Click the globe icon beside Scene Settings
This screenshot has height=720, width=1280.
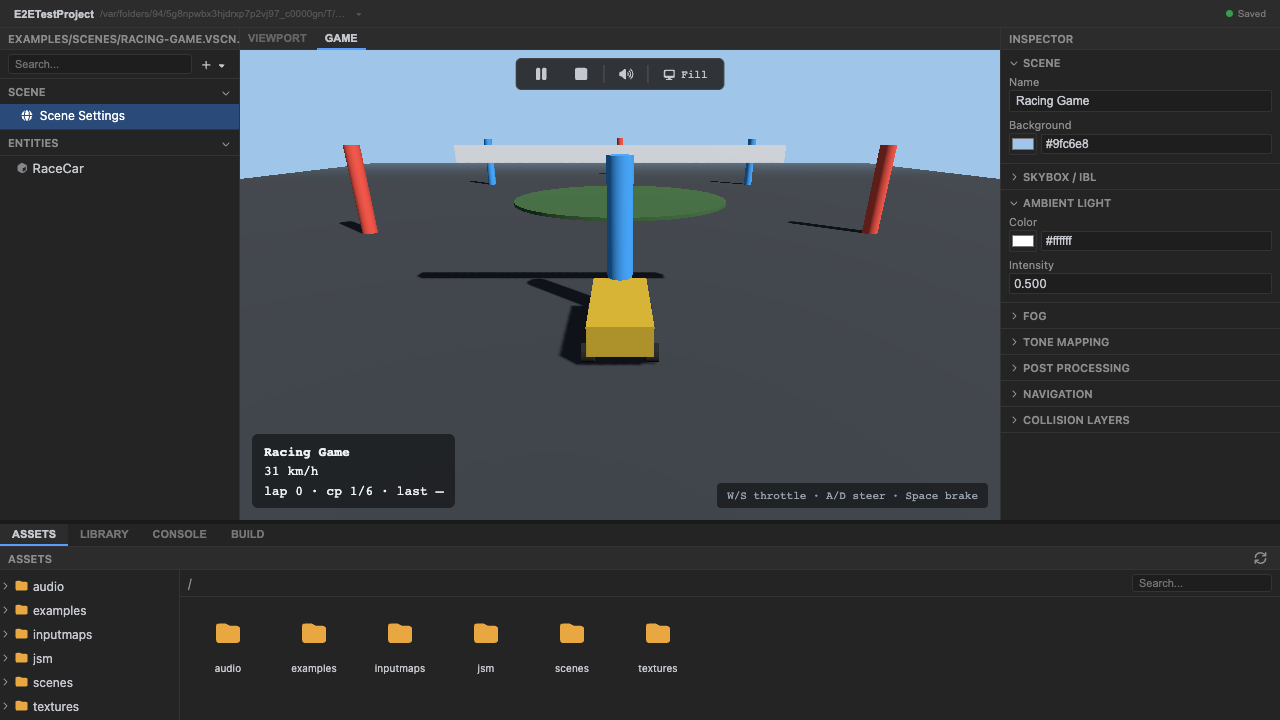click(x=27, y=116)
